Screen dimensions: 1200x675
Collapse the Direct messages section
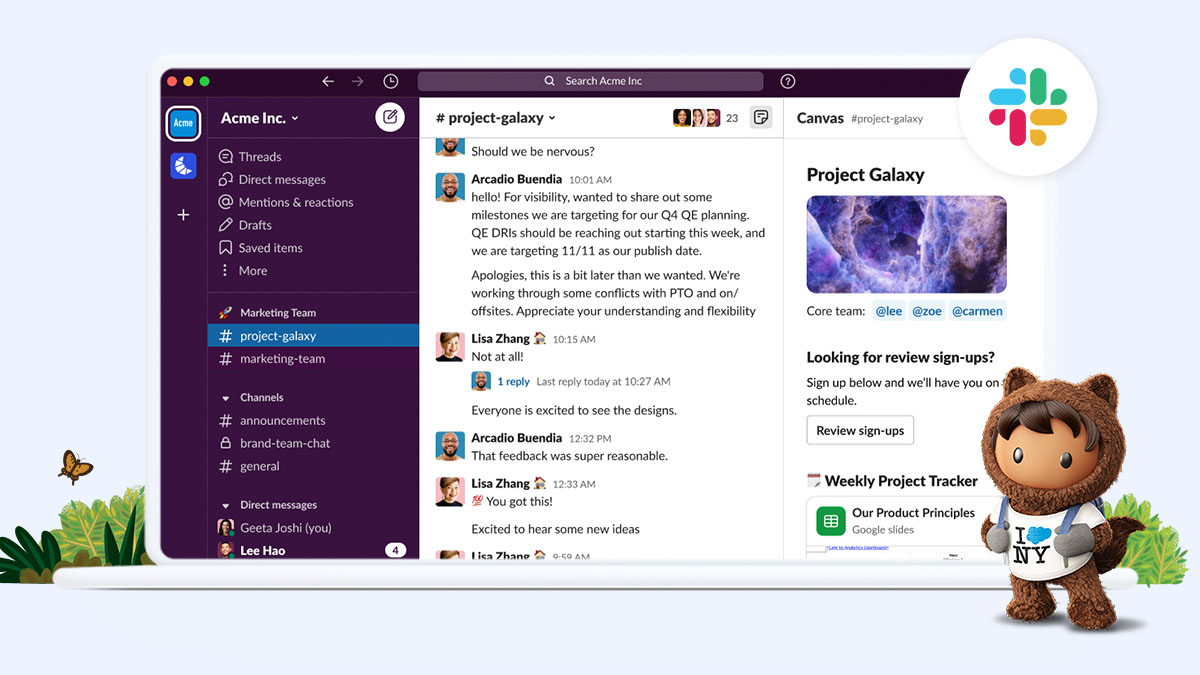[x=227, y=504]
